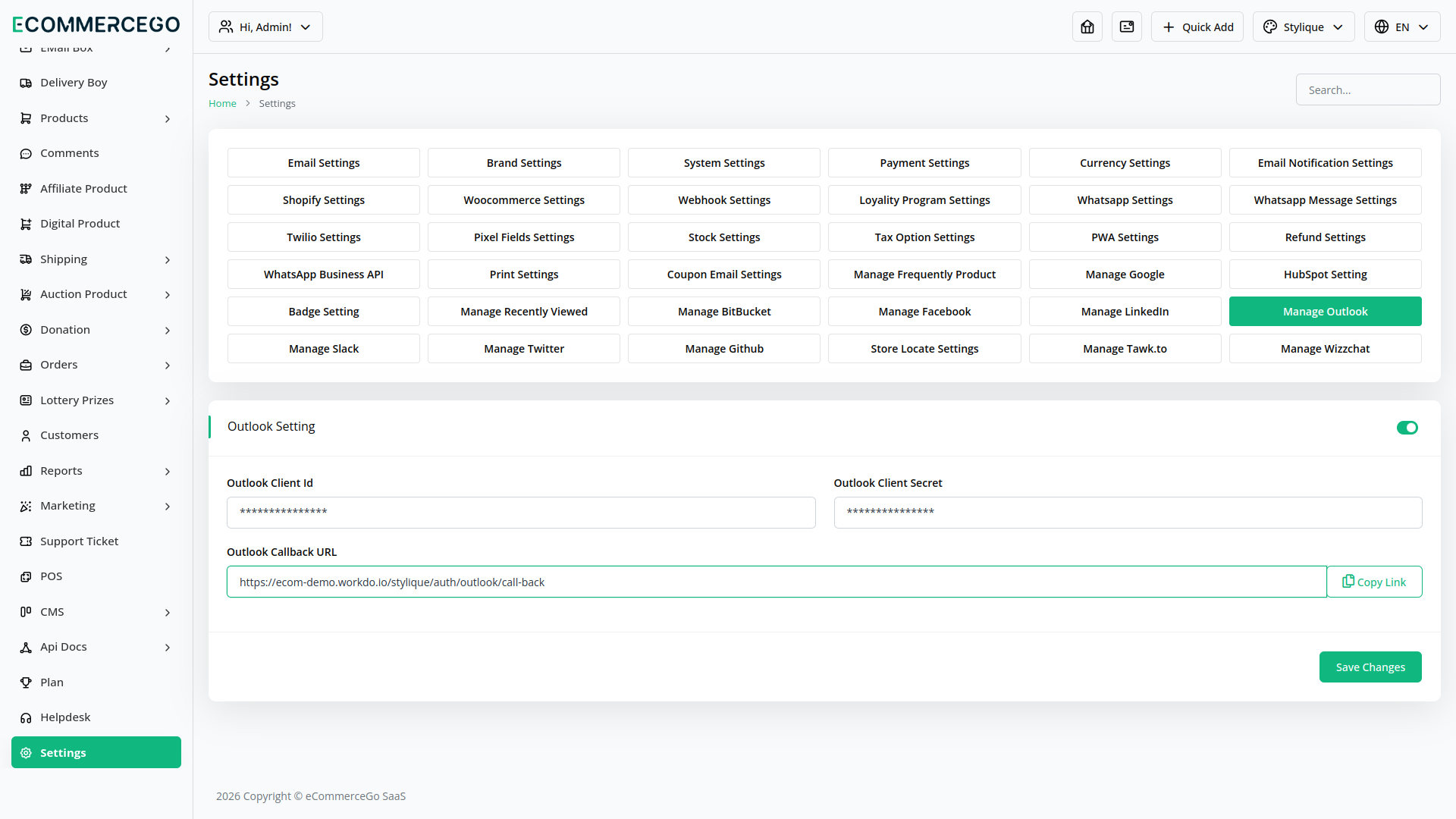Expand the CMS submenu chevron

(x=168, y=613)
